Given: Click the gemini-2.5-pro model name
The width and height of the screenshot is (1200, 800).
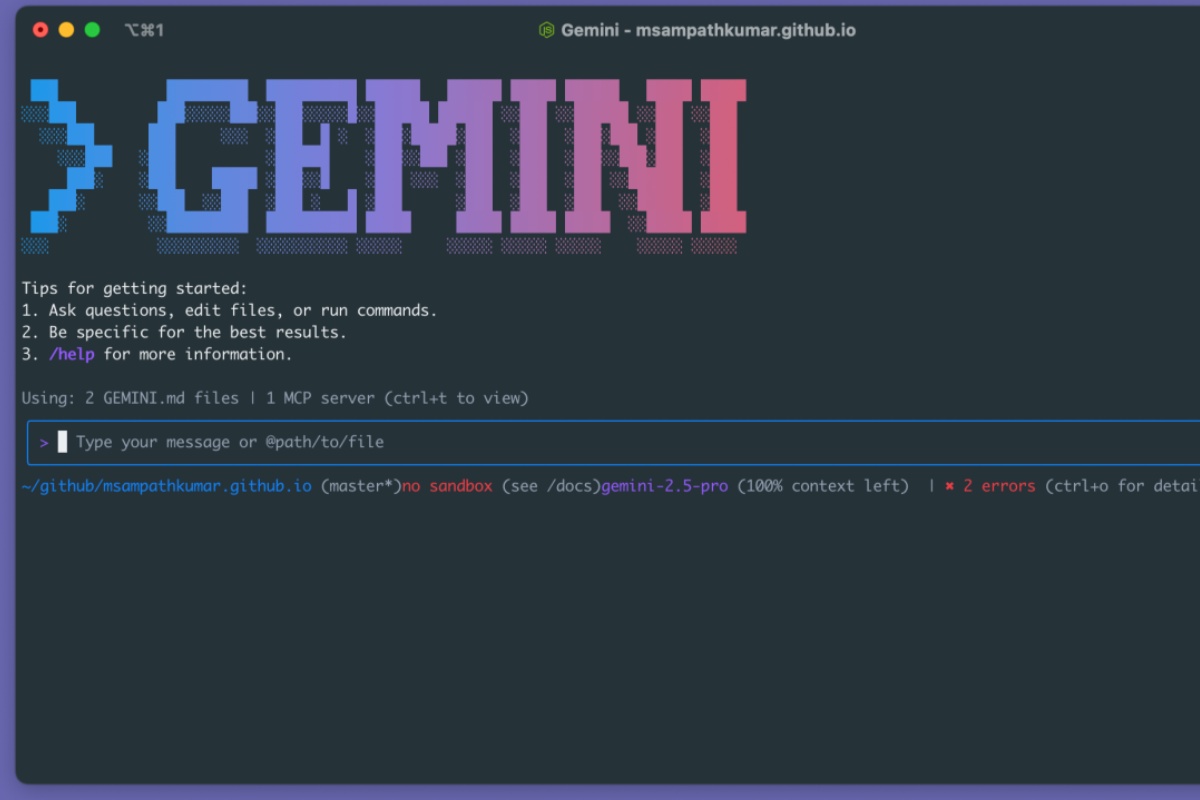Looking at the screenshot, I should point(664,486).
